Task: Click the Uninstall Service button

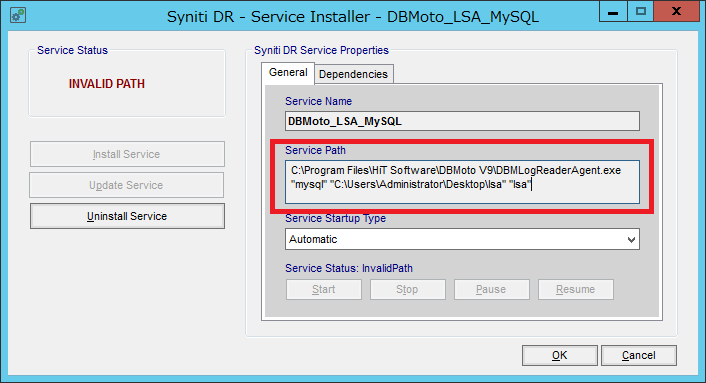Action: 127,216
